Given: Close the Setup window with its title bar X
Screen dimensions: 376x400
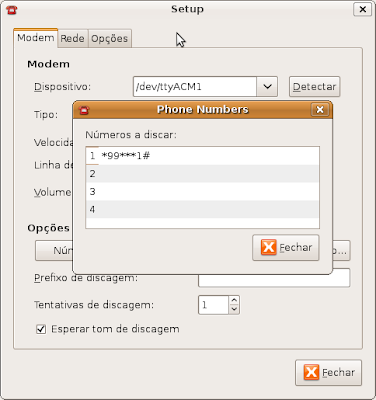Looking at the screenshot, I should (x=362, y=9).
